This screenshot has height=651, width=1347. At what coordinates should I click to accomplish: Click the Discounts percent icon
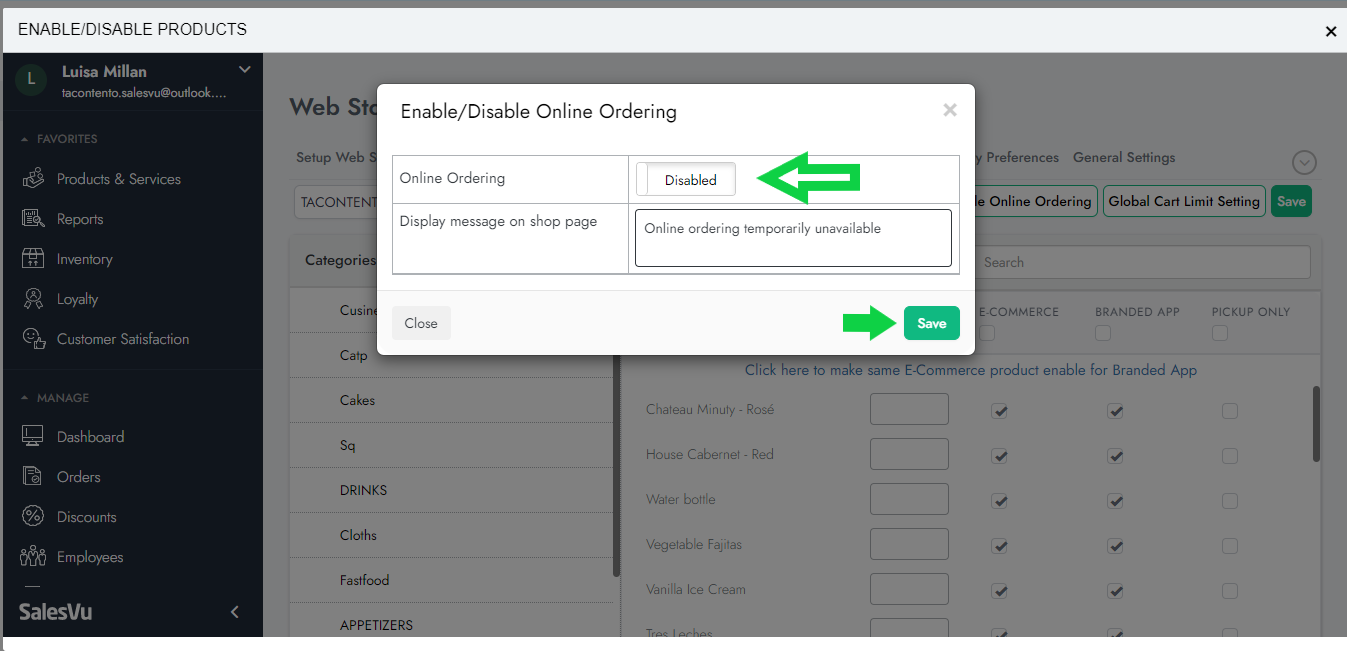click(33, 517)
